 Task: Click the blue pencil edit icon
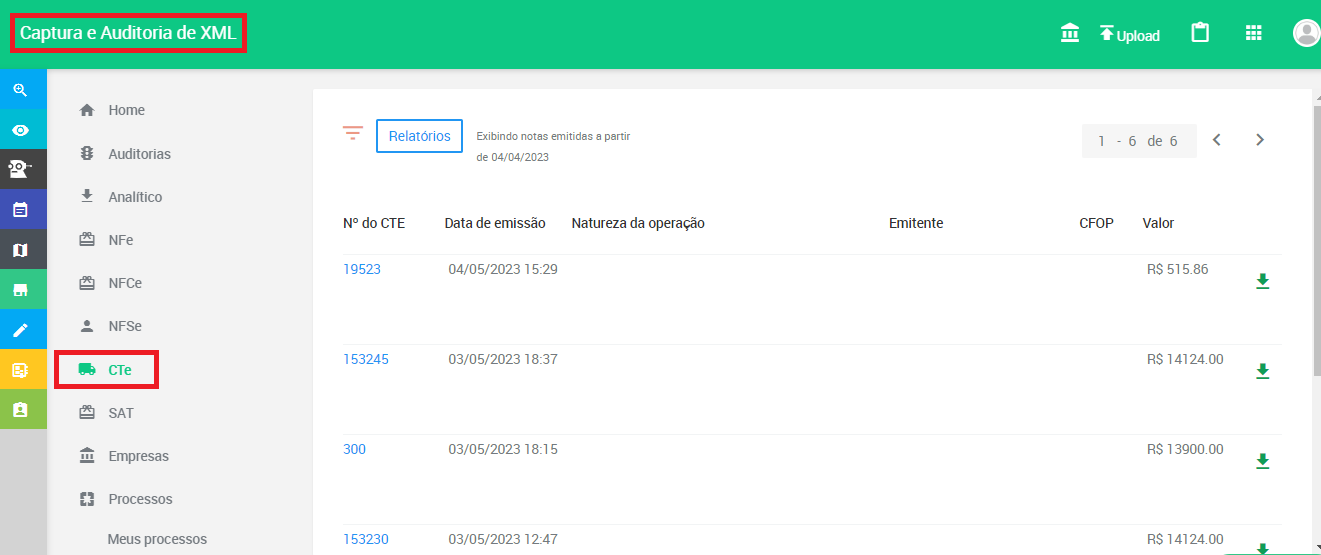point(19,329)
